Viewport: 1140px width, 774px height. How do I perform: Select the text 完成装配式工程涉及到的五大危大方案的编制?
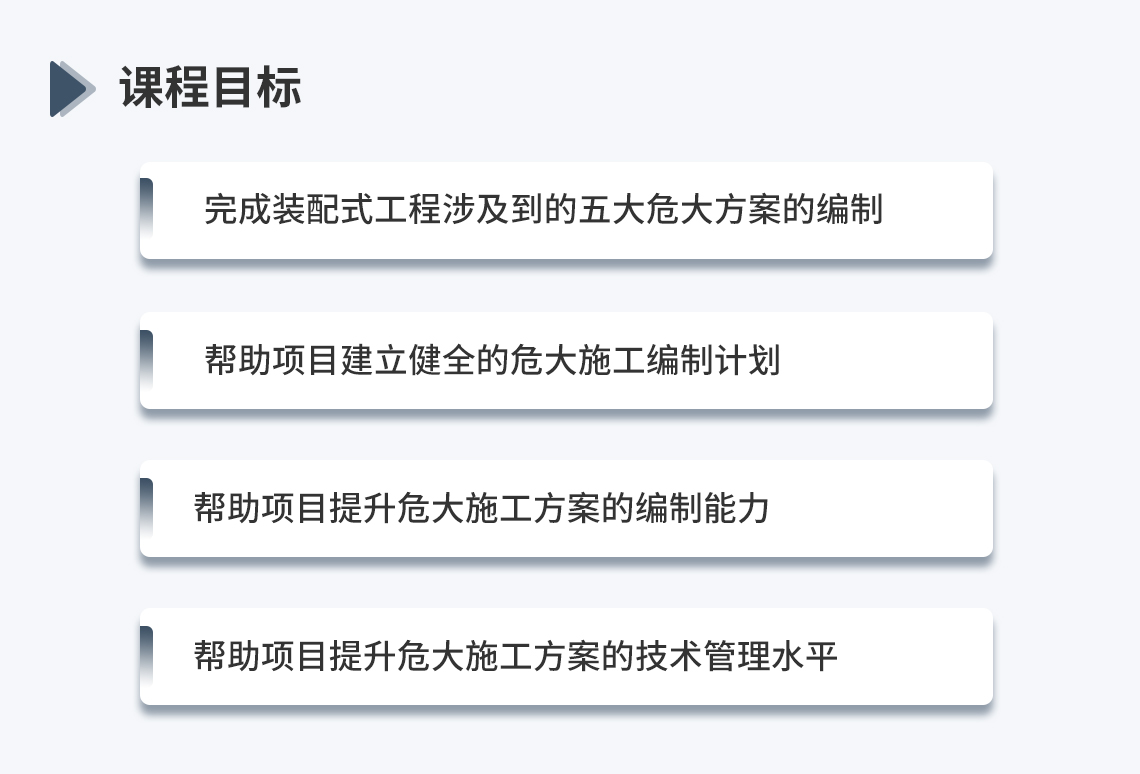[x=543, y=209]
